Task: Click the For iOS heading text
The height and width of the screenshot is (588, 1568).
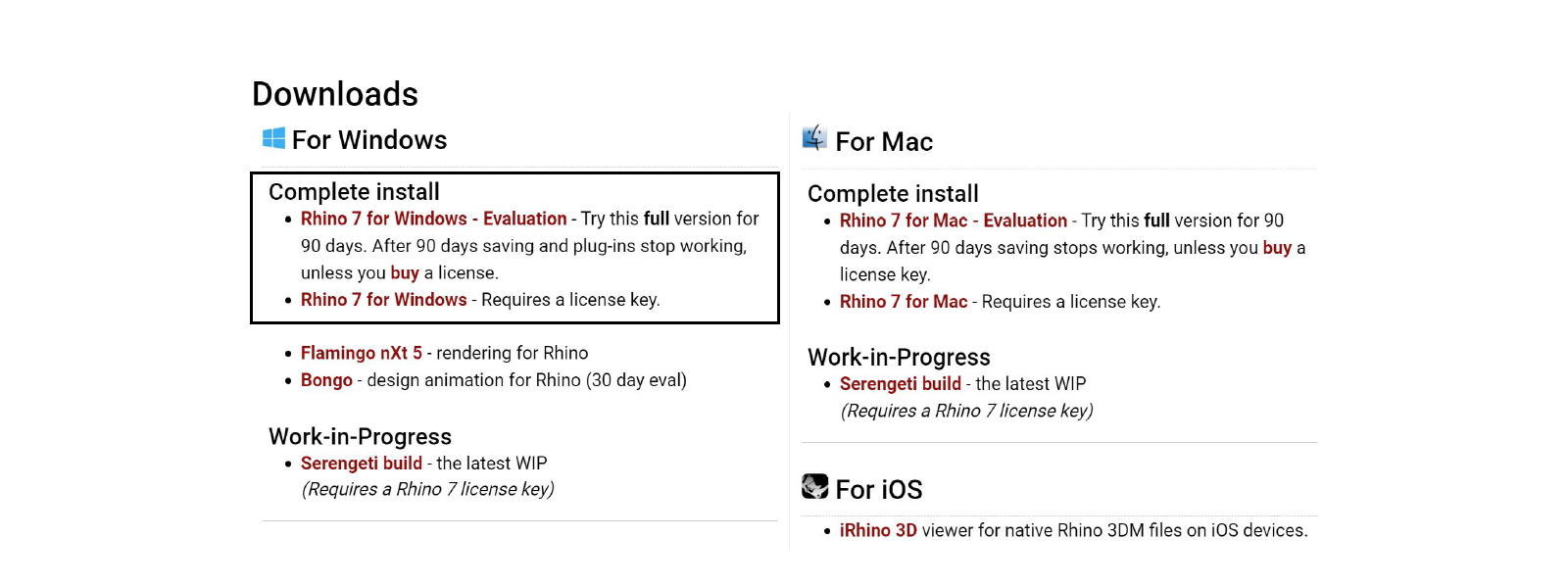Action: coord(879,489)
